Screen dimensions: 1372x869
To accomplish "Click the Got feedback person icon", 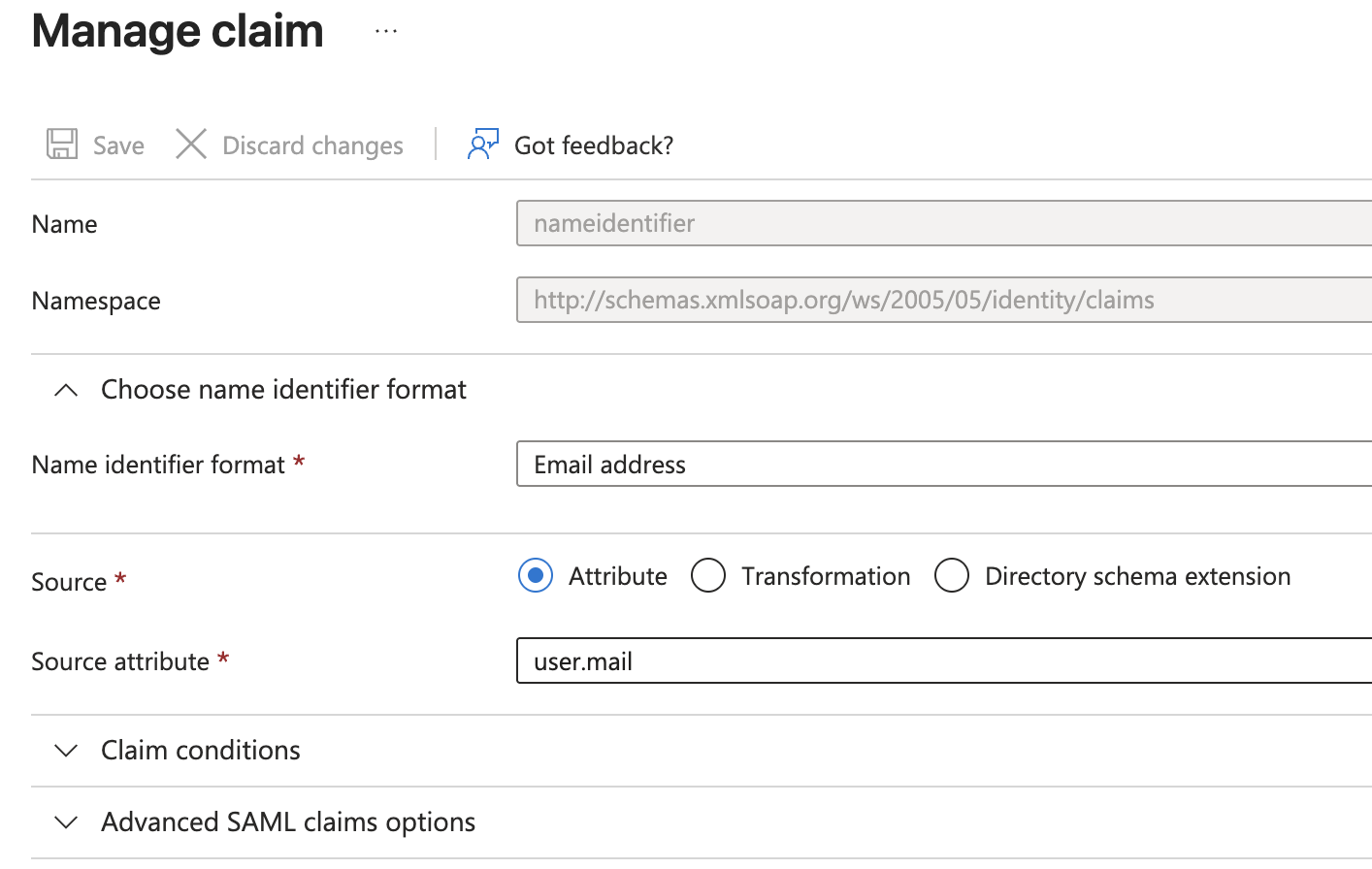I will pyautogui.click(x=482, y=144).
